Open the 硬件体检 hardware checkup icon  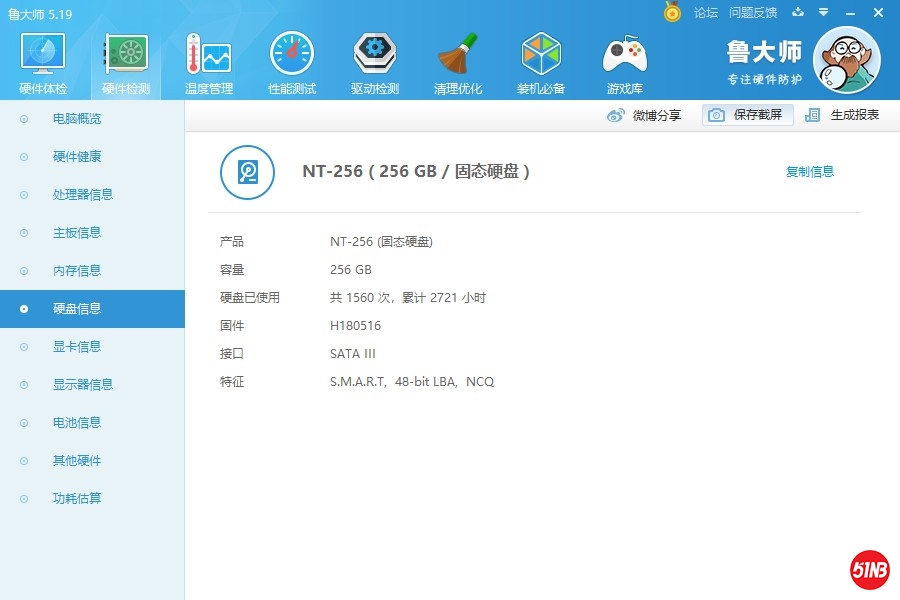43,55
